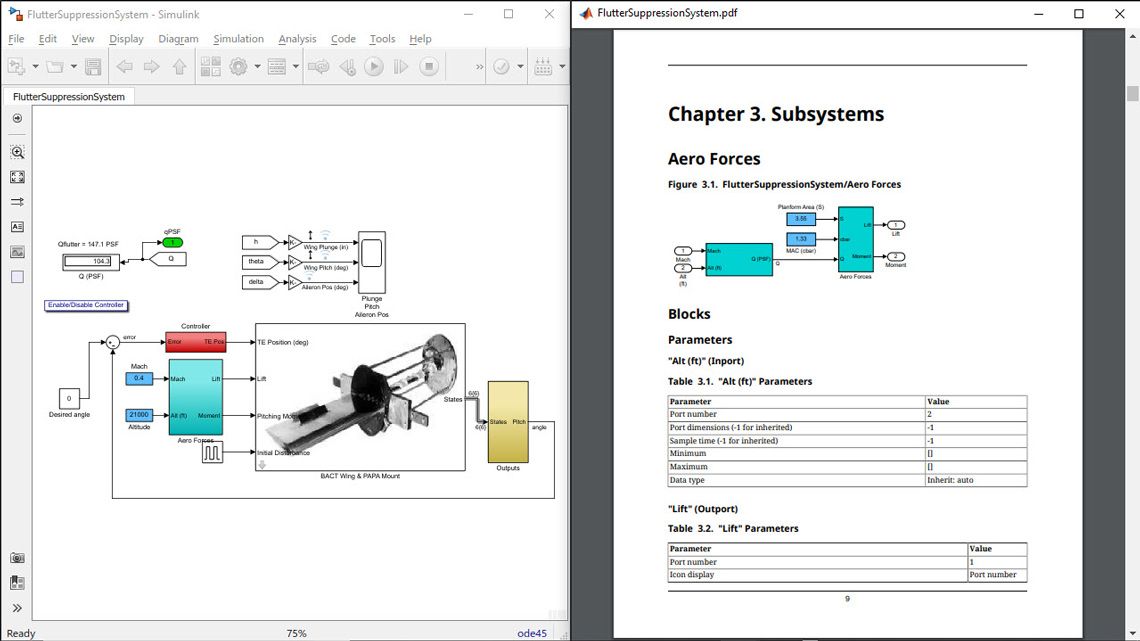Select the Zoom In tool in sidebar
1140x641 pixels.
(x=17, y=153)
